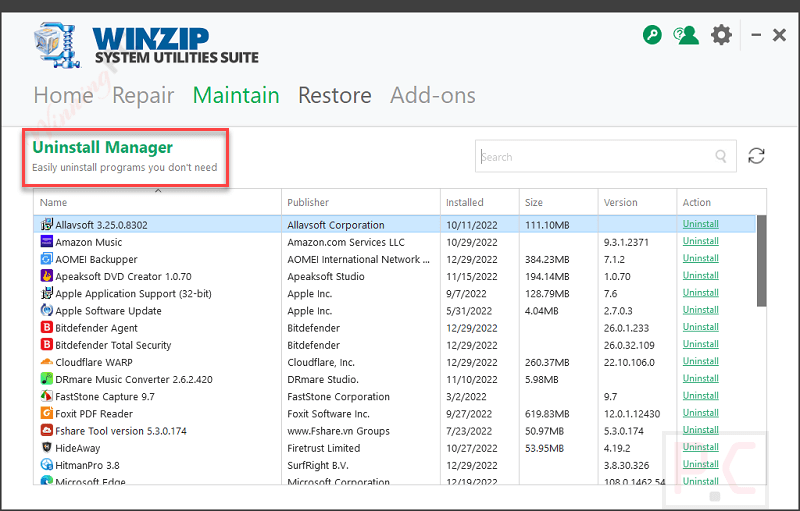
Task: Click the vertical scrollbar of program list
Action: point(761,260)
